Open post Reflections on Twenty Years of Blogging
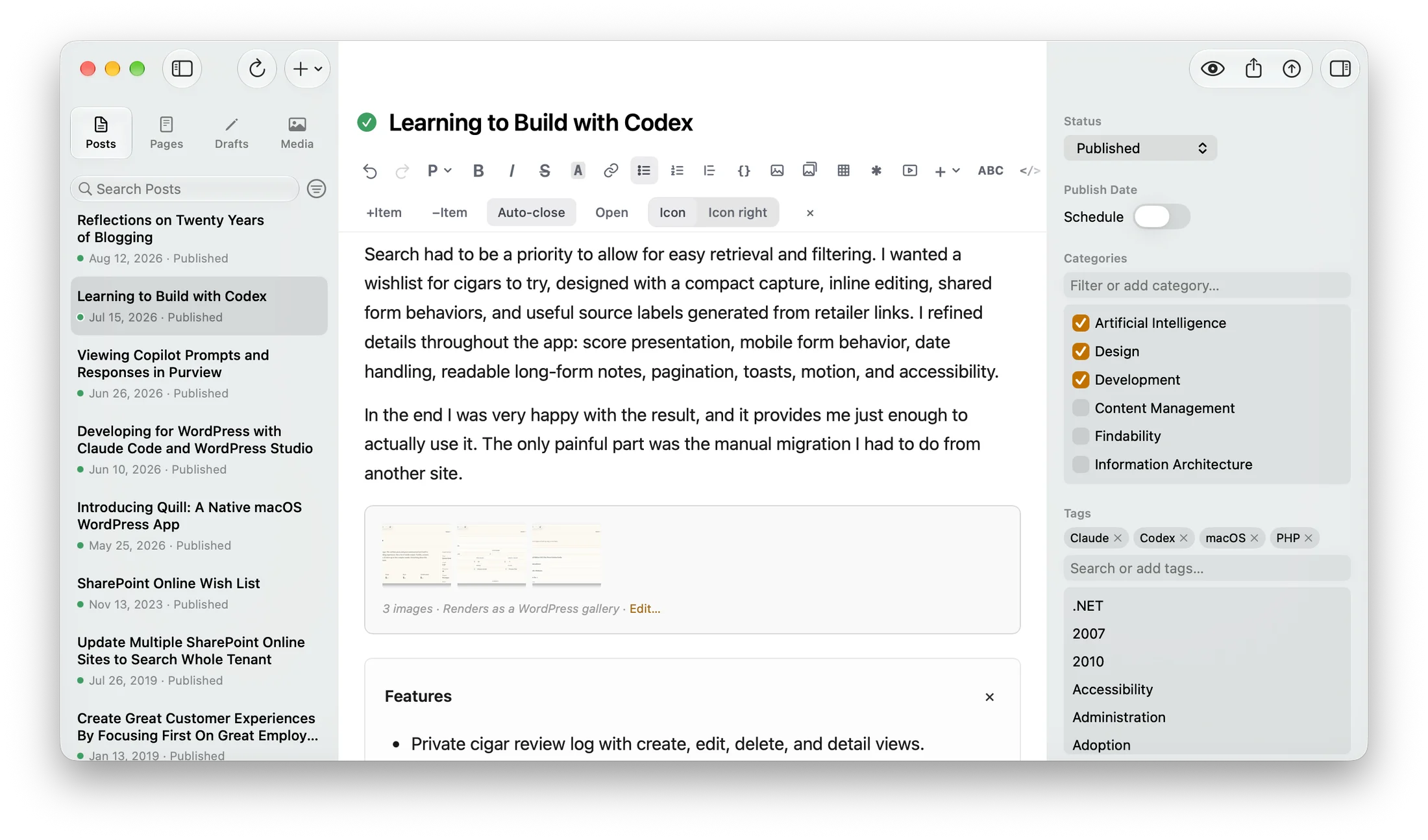The image size is (1428, 840). [199, 238]
